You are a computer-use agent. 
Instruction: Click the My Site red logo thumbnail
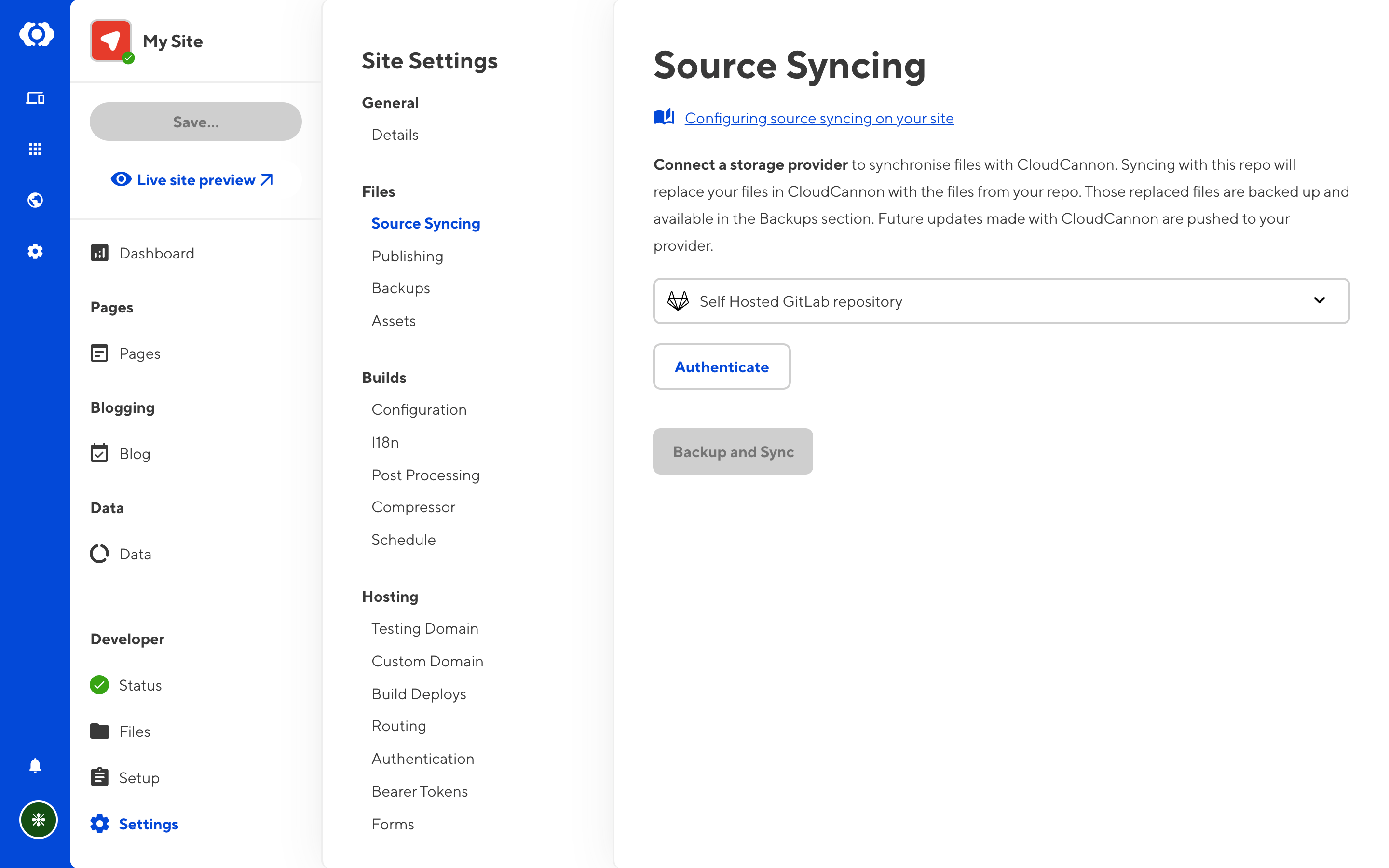111,41
